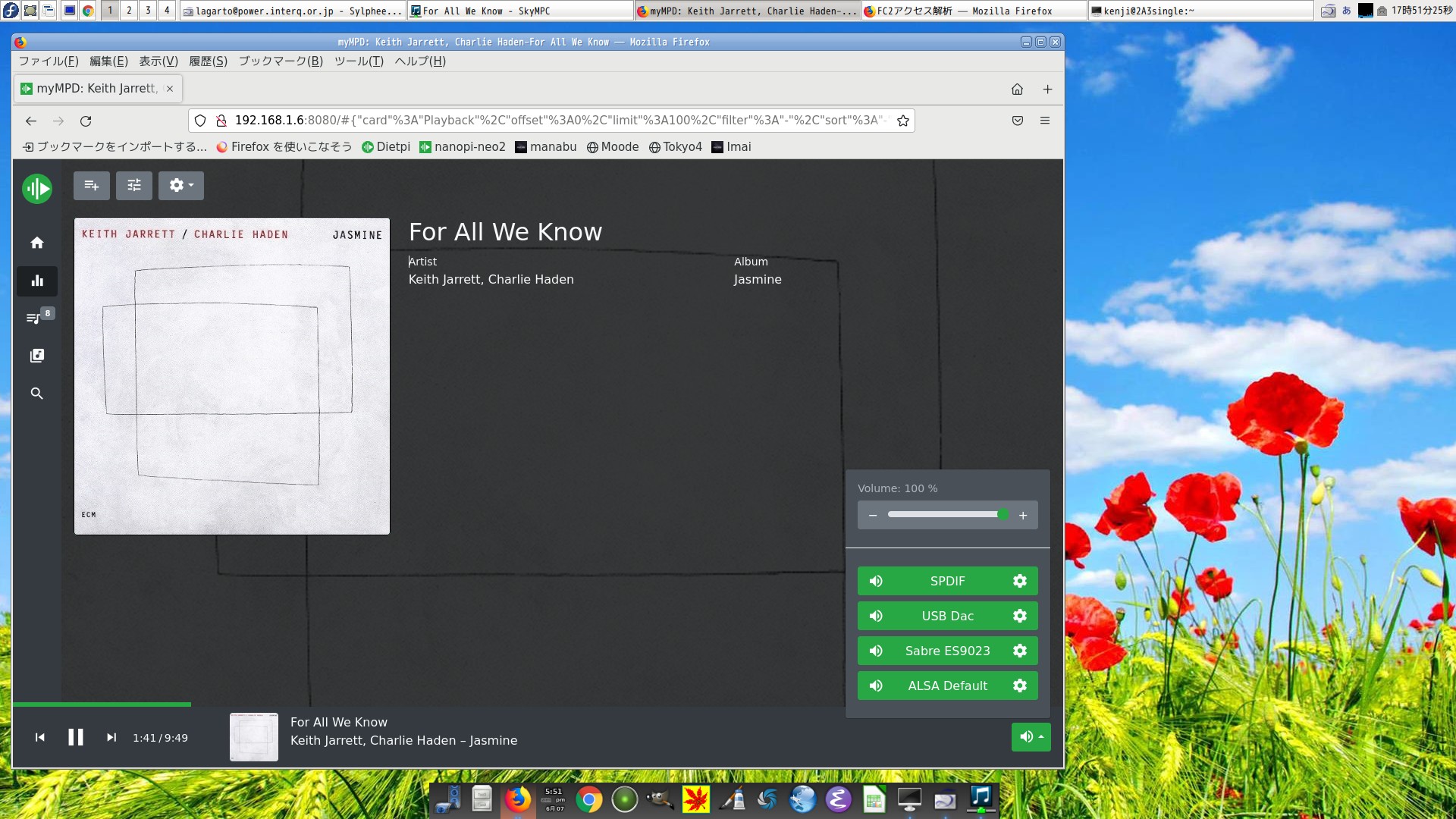
Task: Open the queue sidebar icon
Action: coord(35,318)
